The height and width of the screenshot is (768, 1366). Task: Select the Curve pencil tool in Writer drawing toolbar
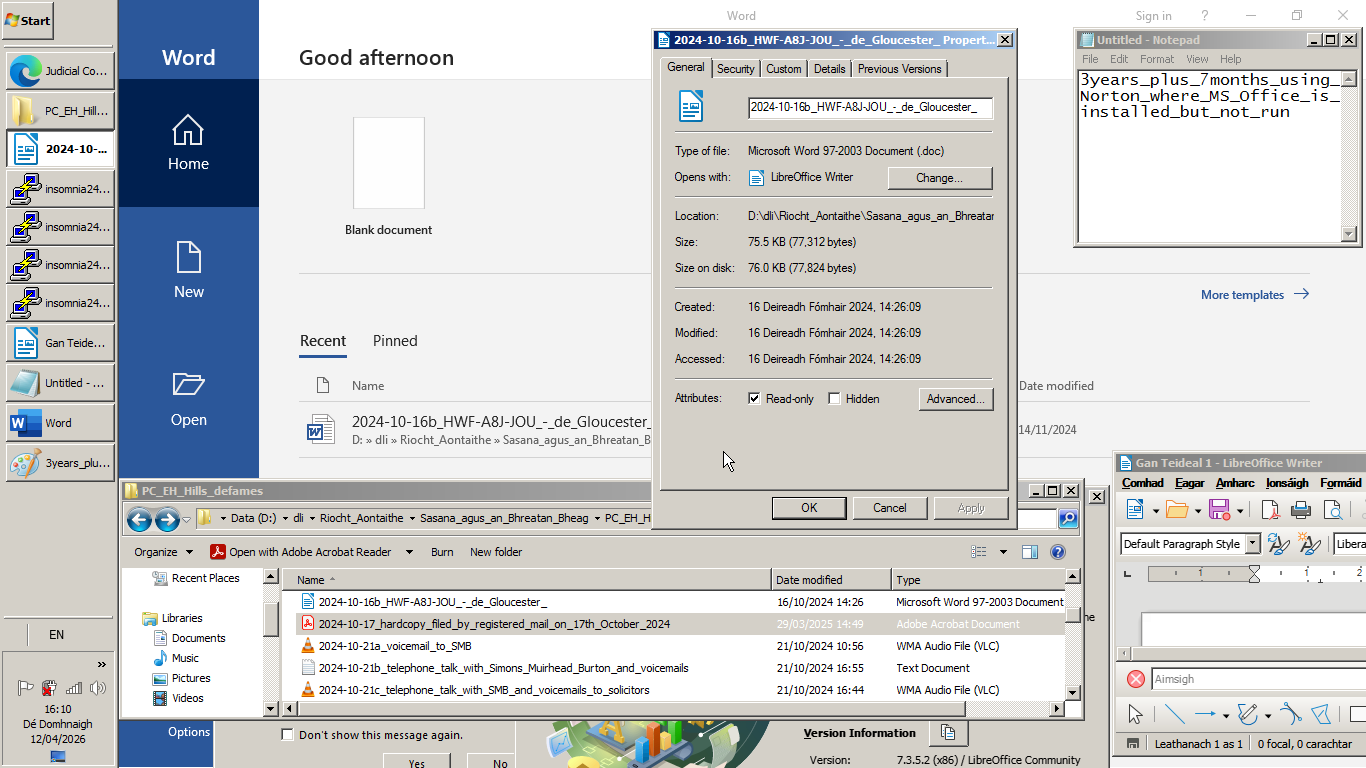1247,714
